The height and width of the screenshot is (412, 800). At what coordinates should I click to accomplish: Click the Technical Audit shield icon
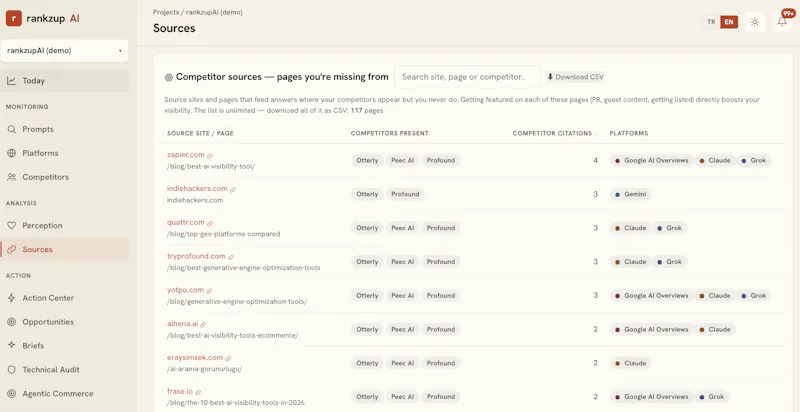click(12, 370)
